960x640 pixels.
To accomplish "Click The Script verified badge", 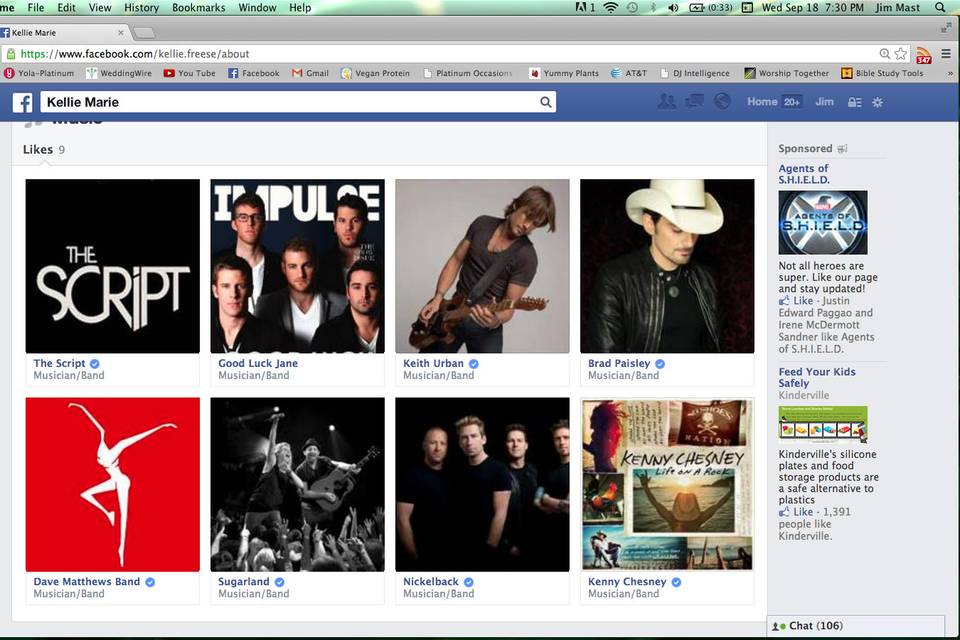I will (x=95, y=364).
